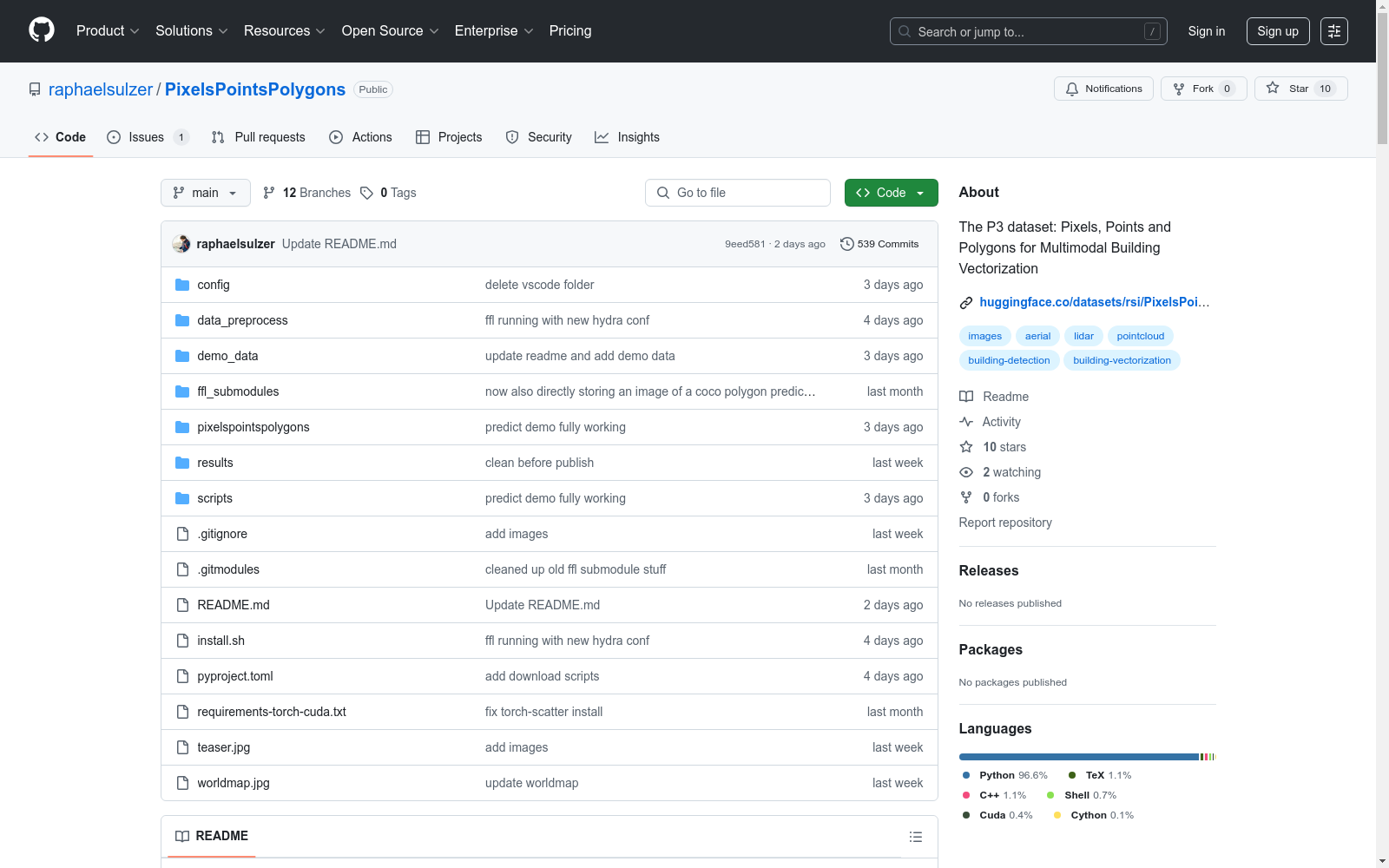
Task: Click the ffl_submodules folder icon
Action: coord(182,391)
